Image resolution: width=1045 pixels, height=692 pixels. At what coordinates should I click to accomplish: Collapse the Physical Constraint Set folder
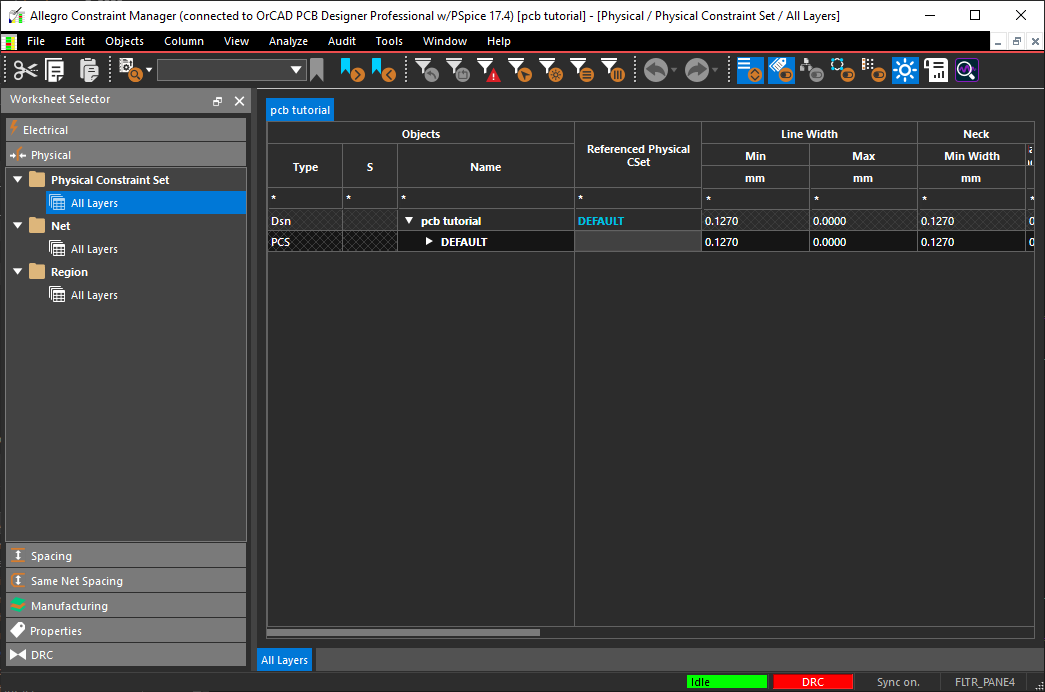click(x=17, y=180)
